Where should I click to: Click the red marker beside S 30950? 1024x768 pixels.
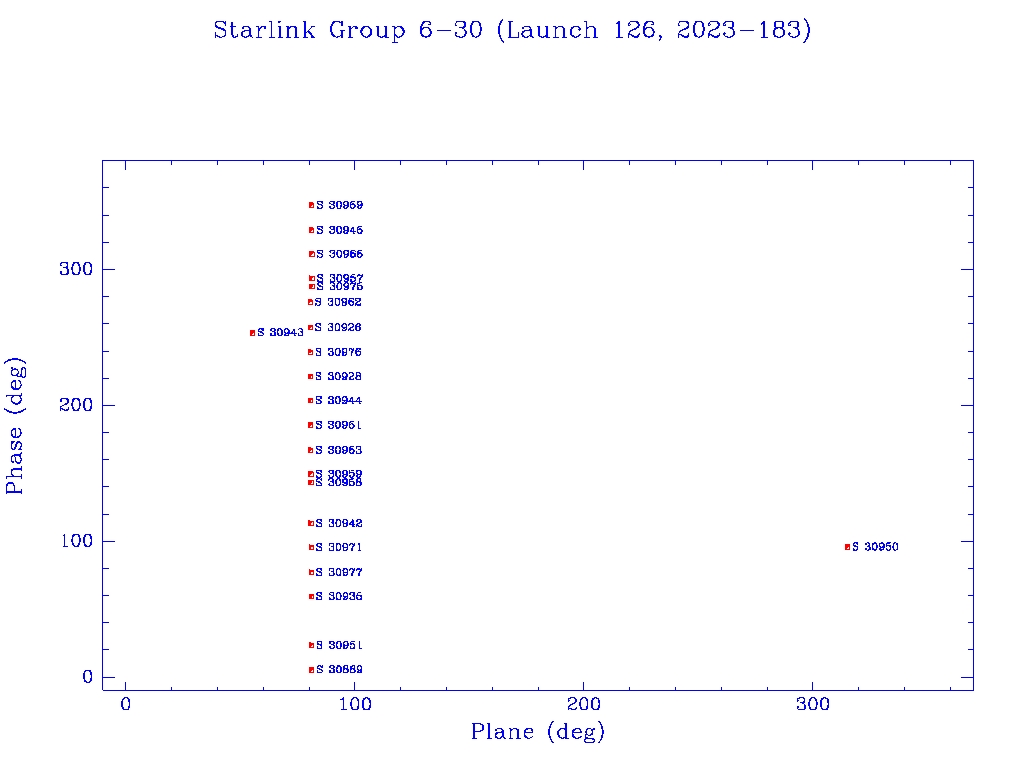click(x=847, y=547)
